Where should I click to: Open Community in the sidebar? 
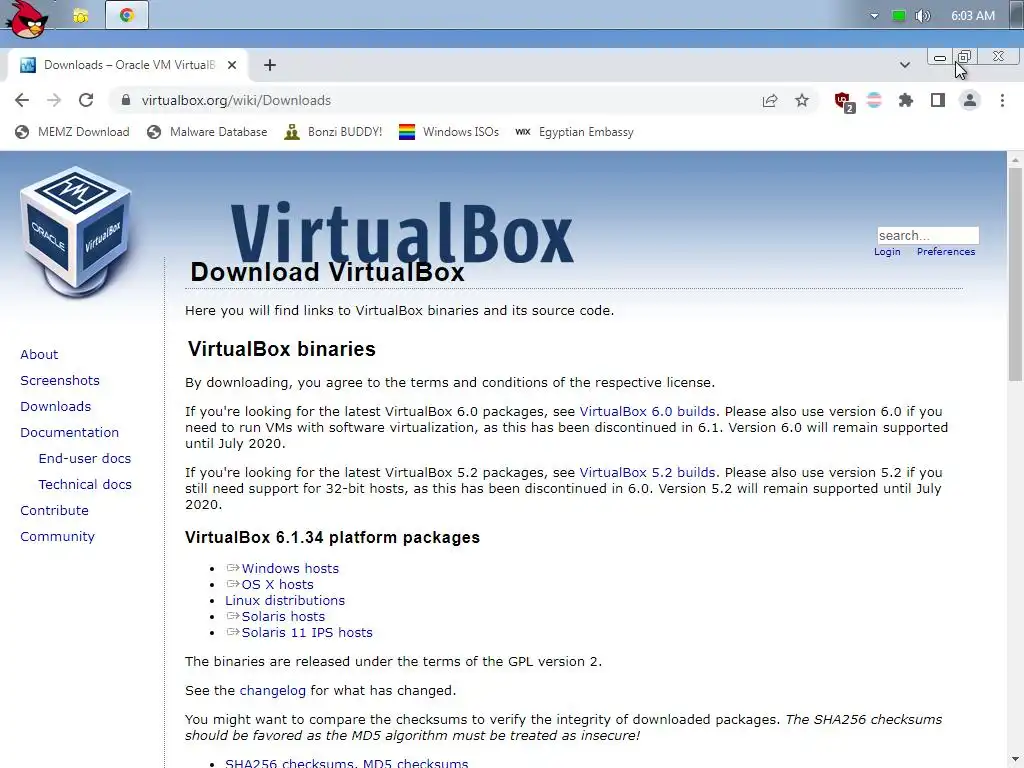(x=57, y=537)
